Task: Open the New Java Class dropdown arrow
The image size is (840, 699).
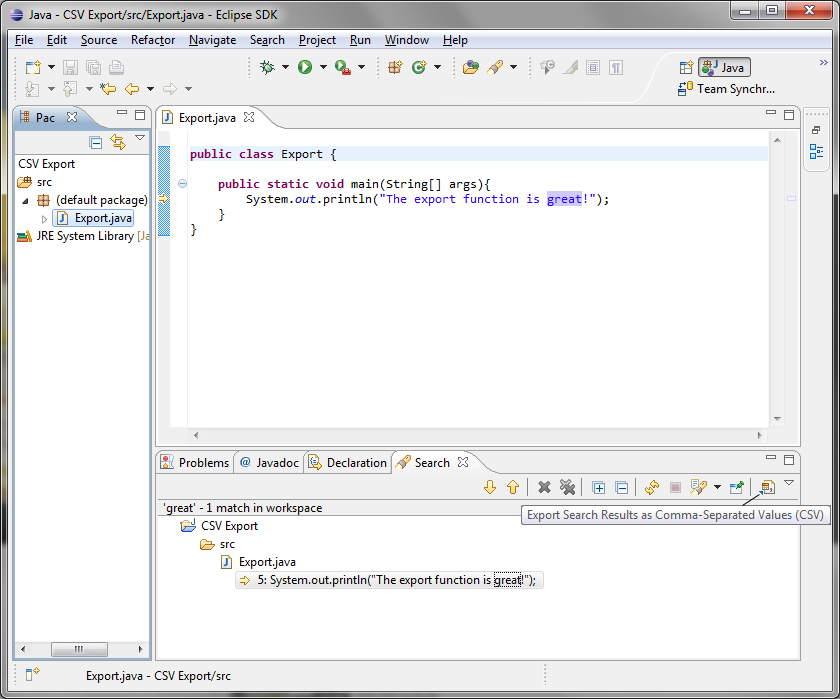Action: tap(438, 67)
